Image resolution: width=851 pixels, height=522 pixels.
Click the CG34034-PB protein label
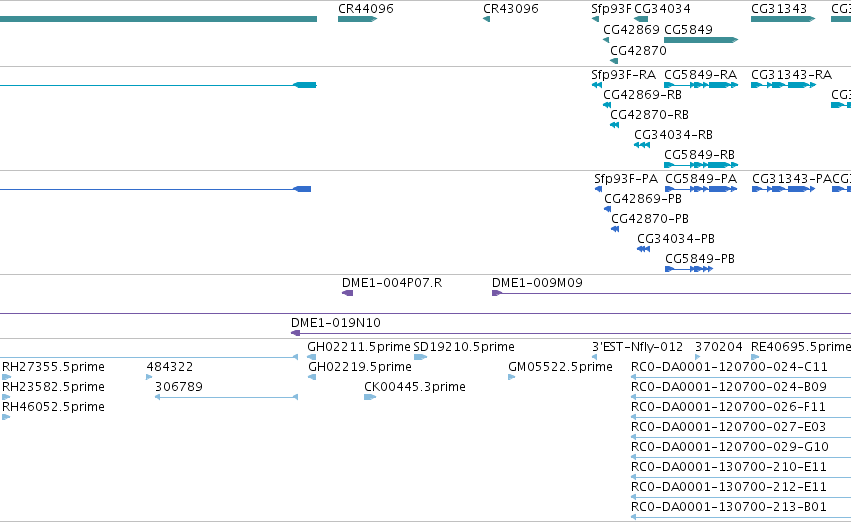pos(676,239)
